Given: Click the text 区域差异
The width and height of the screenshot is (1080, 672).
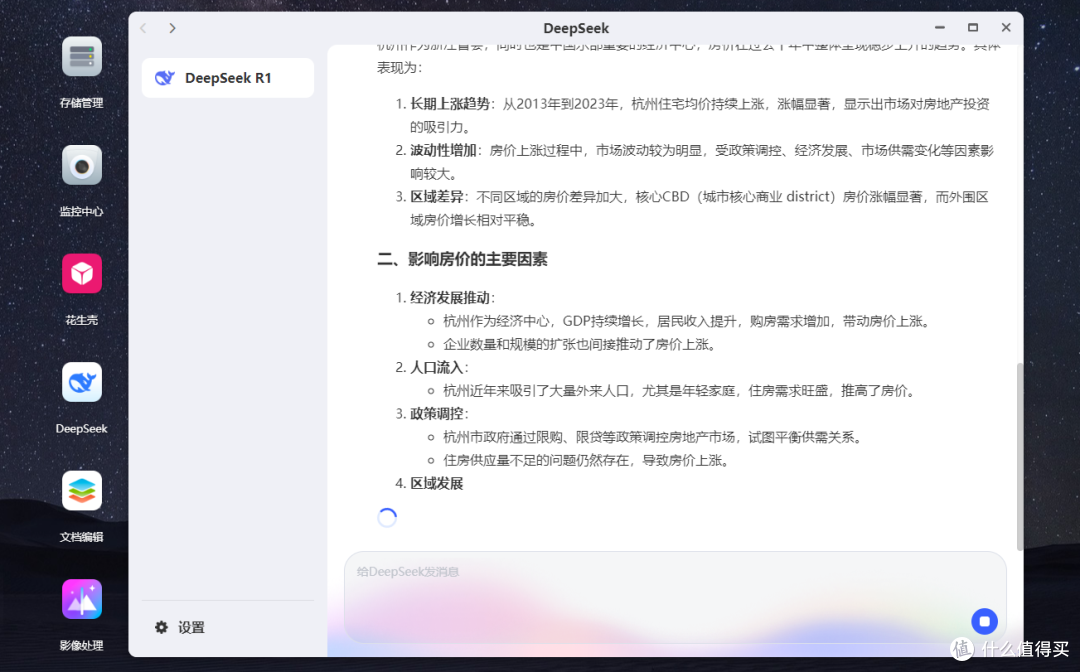Looking at the screenshot, I should click(436, 197).
